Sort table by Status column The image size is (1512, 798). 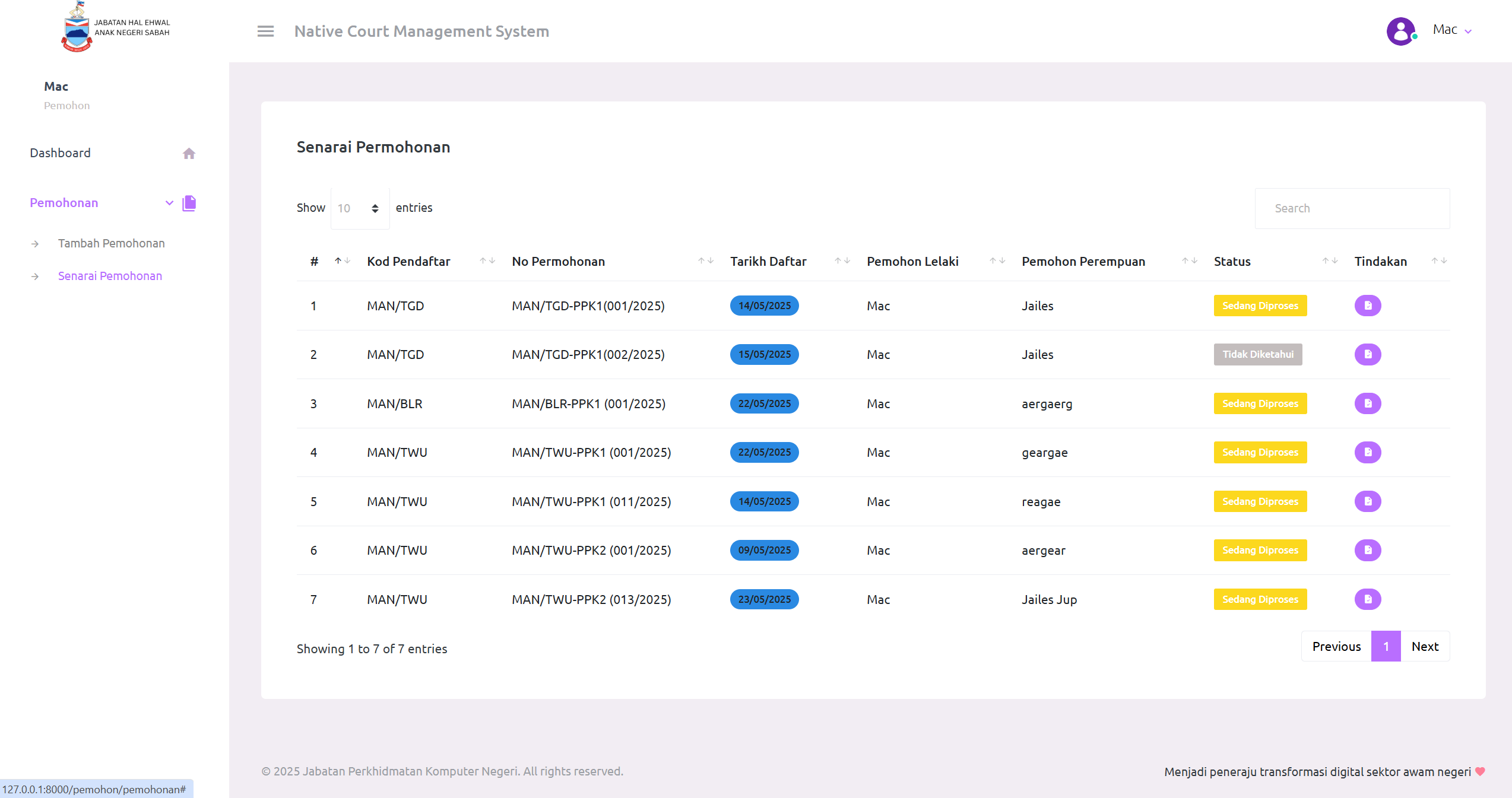(x=1330, y=261)
